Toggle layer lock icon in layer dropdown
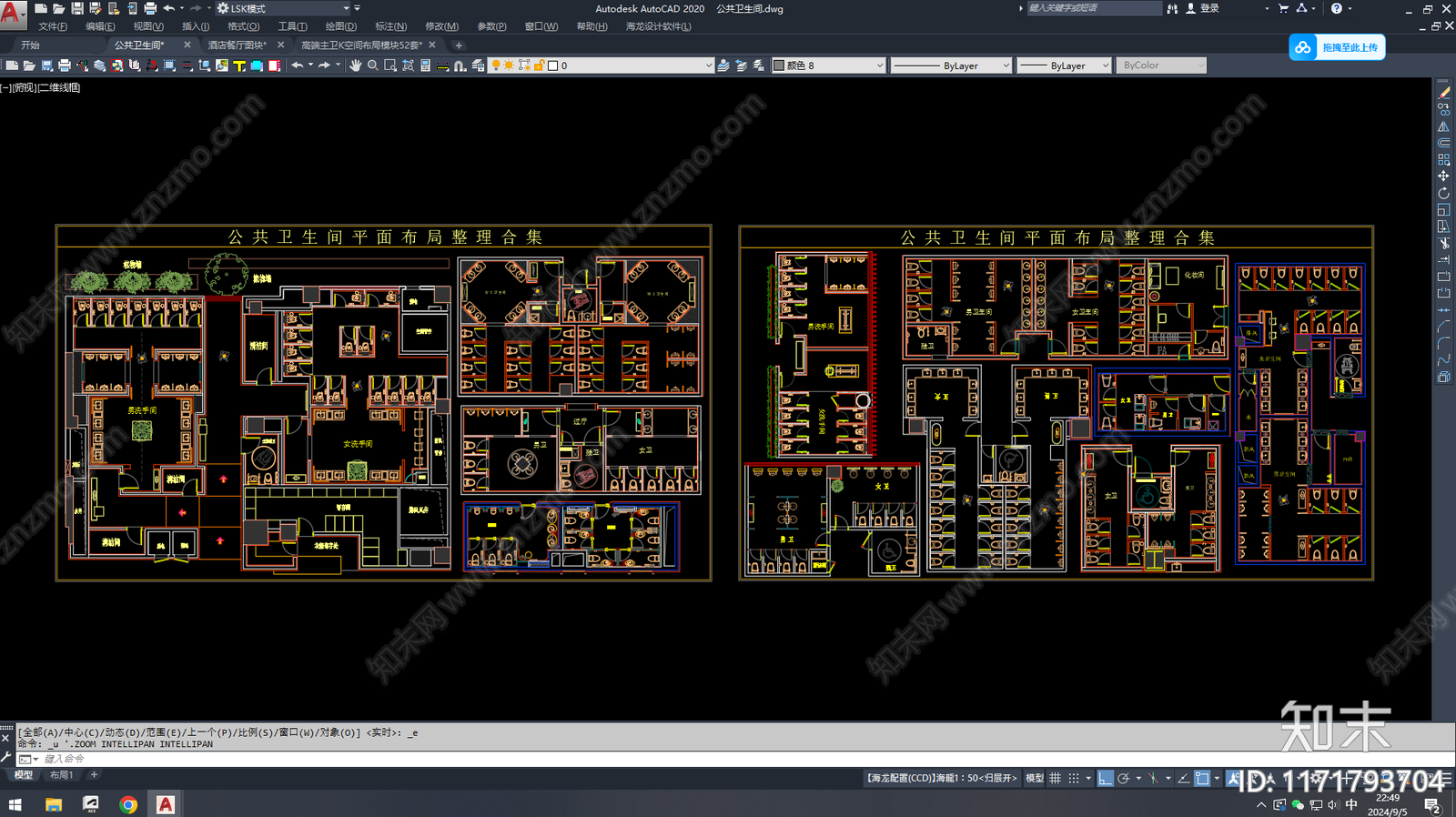This screenshot has height=817, width=1456. tap(539, 66)
